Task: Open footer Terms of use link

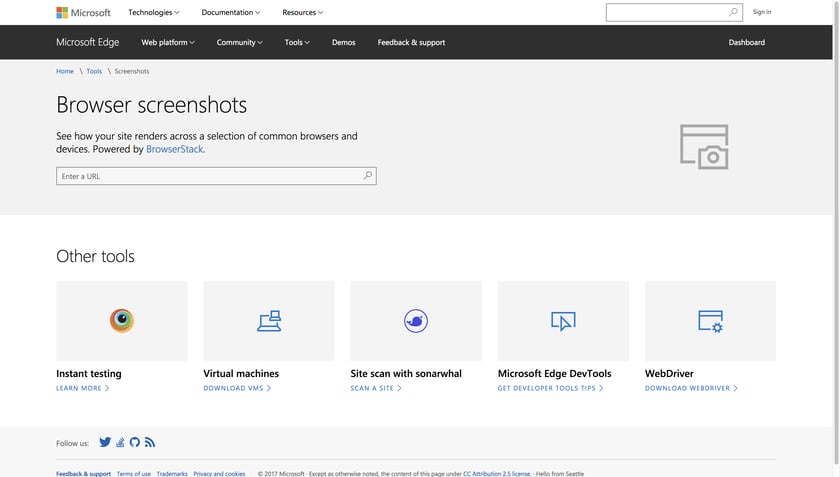Action: [134, 474]
